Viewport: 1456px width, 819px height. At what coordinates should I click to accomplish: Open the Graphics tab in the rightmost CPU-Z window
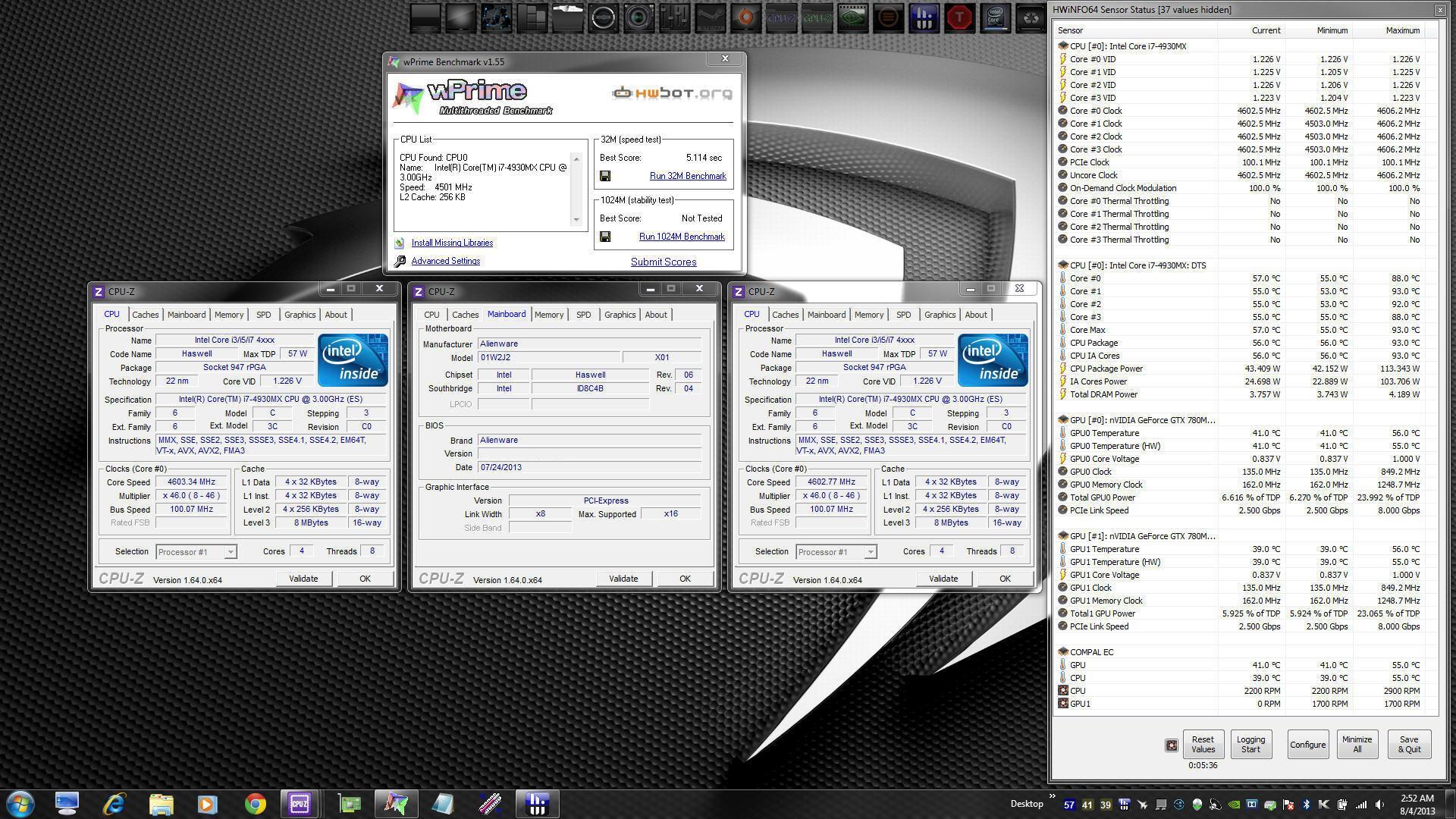point(940,315)
